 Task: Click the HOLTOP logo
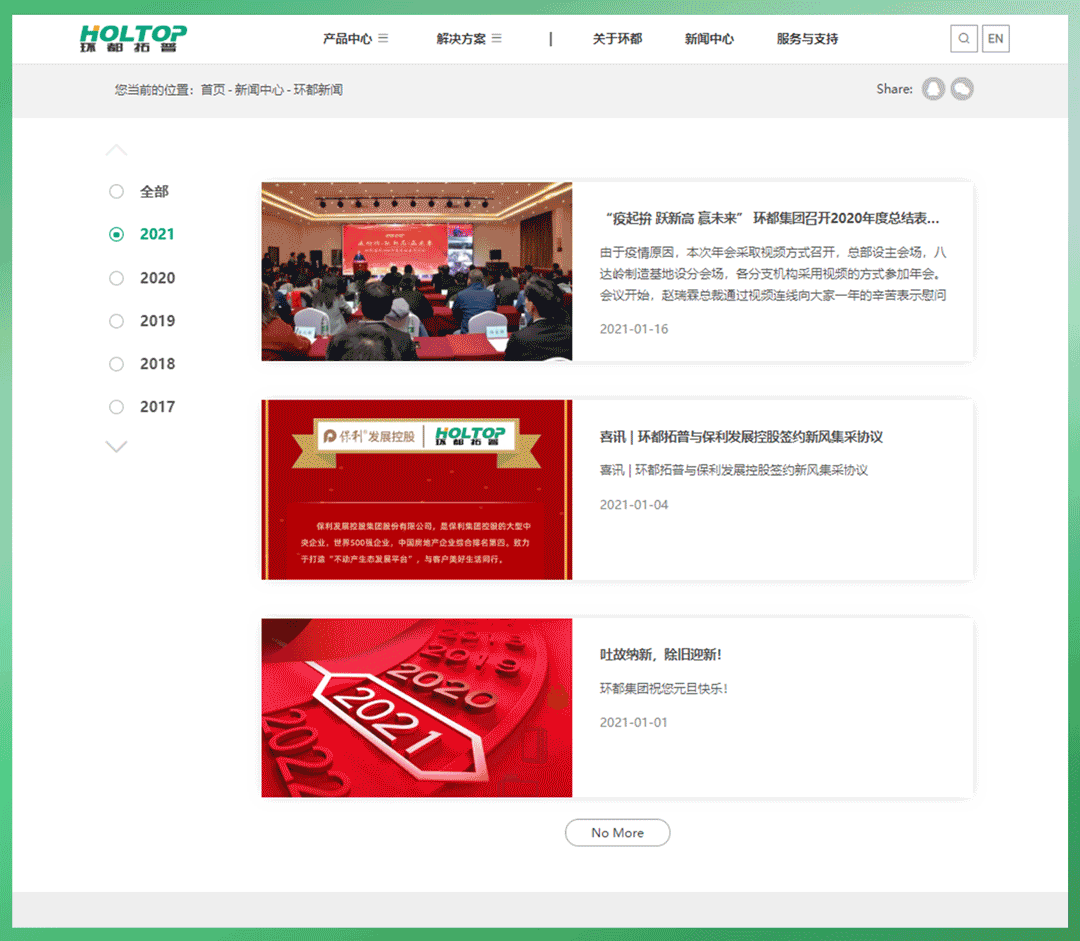(x=133, y=39)
